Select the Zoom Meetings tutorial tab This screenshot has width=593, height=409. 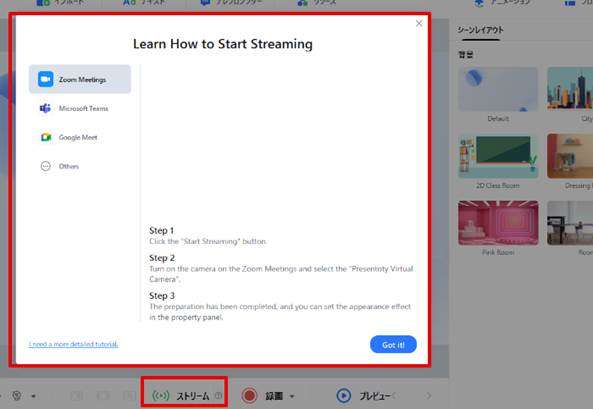click(80, 79)
